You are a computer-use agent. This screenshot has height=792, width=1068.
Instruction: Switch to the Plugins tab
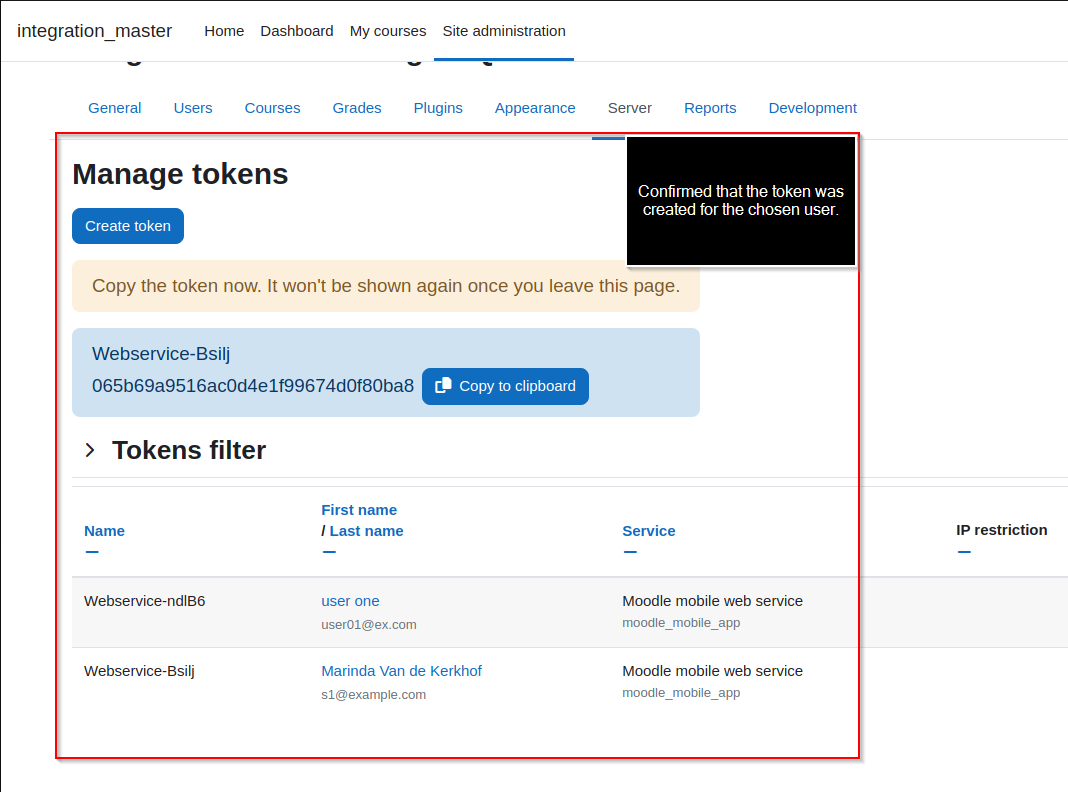click(x=438, y=108)
